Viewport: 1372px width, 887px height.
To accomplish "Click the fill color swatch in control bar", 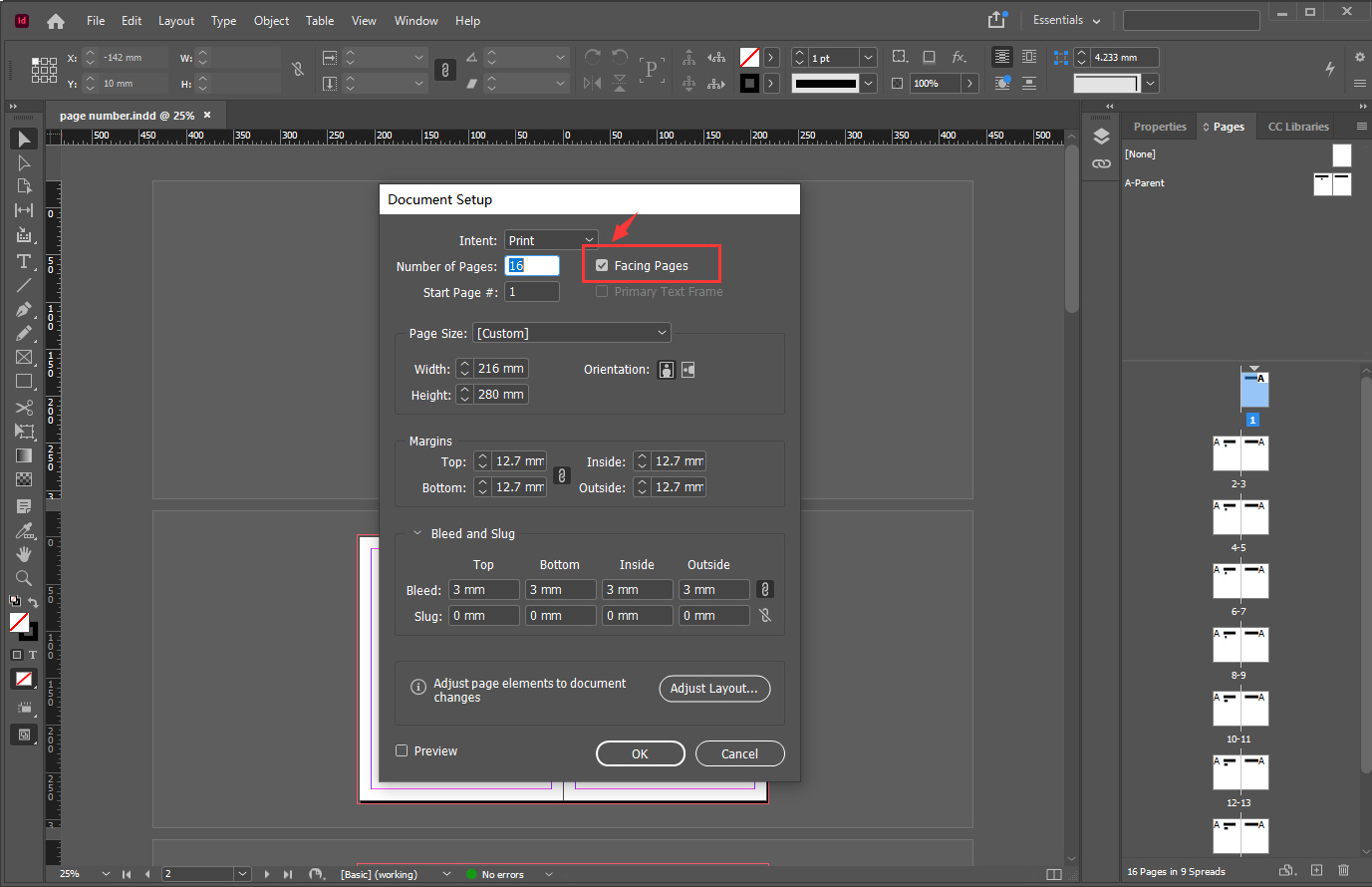I will coord(749,58).
